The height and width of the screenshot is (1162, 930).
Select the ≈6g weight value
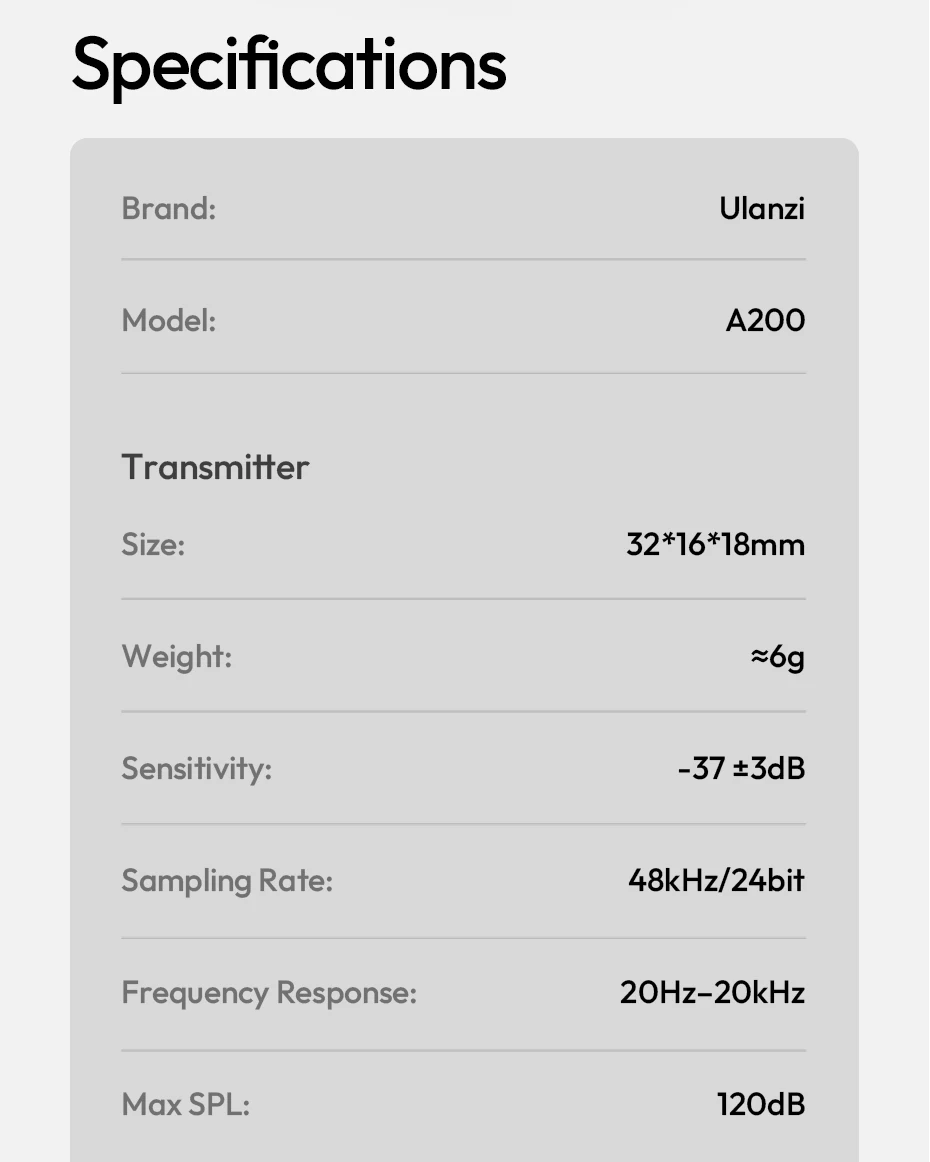click(777, 657)
